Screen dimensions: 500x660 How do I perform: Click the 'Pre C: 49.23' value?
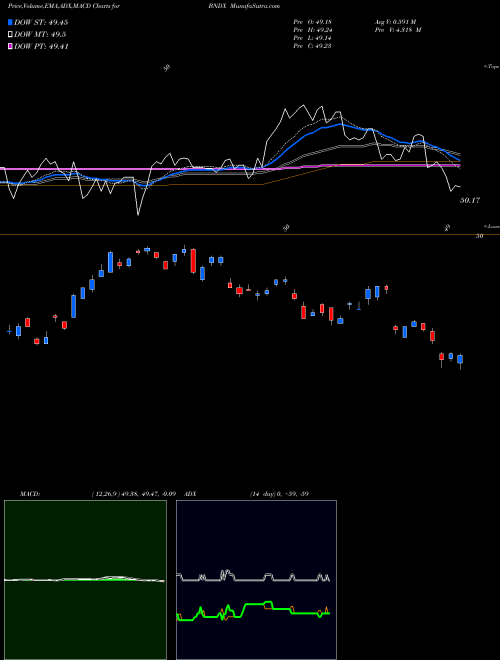point(313,46)
